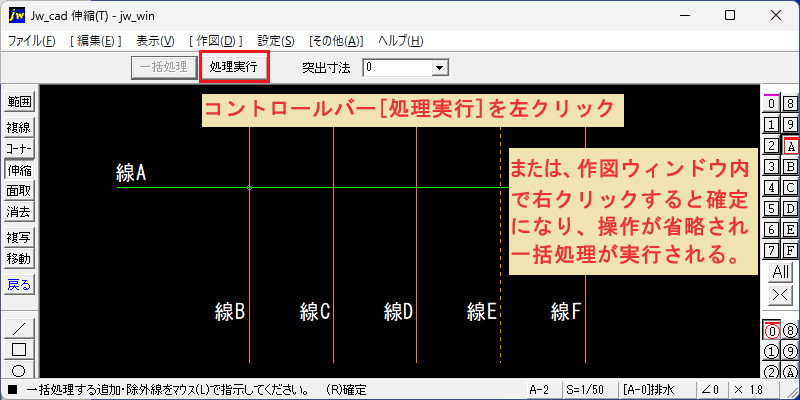
Task: Click the All layers button
Action: (781, 272)
